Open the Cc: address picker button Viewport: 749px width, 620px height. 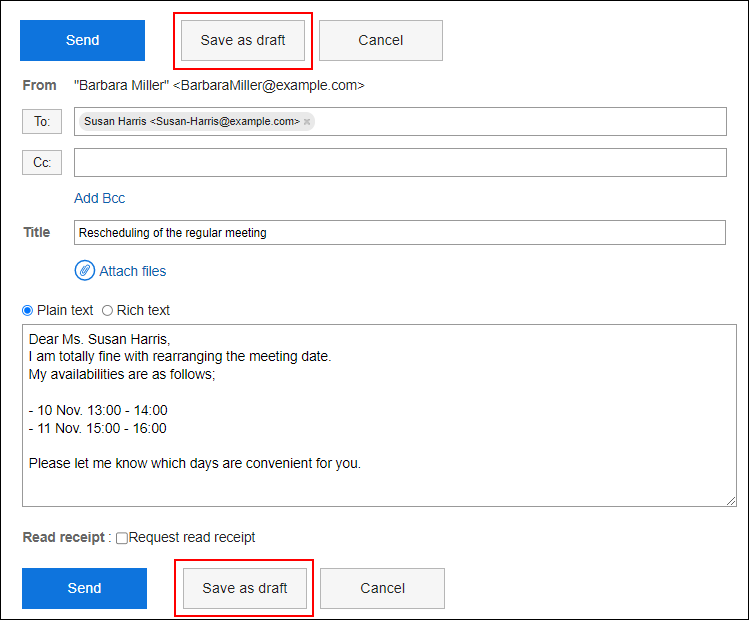pyautogui.click(x=42, y=162)
